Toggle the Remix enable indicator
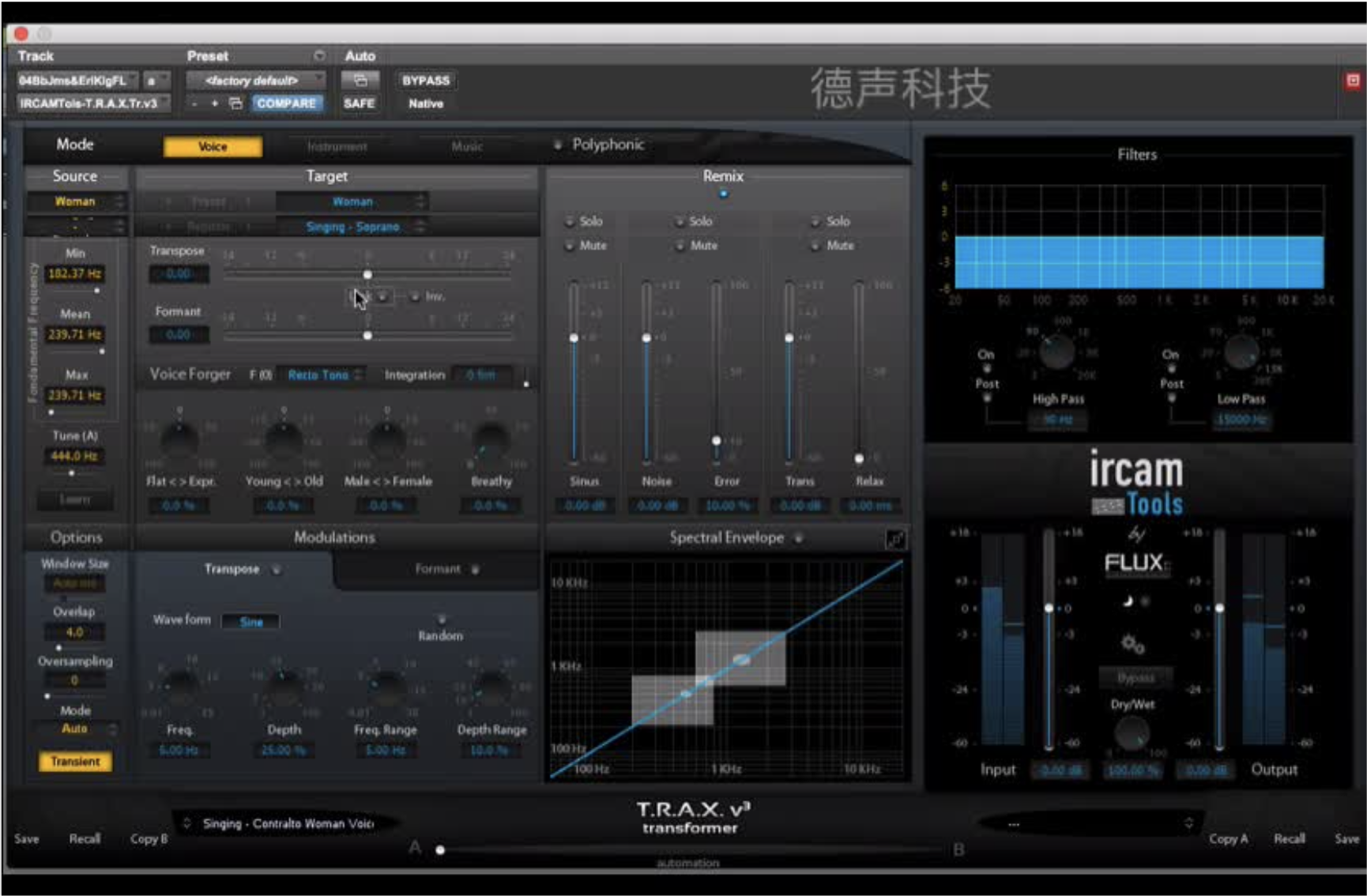This screenshot has height=896, width=1367. [x=723, y=194]
